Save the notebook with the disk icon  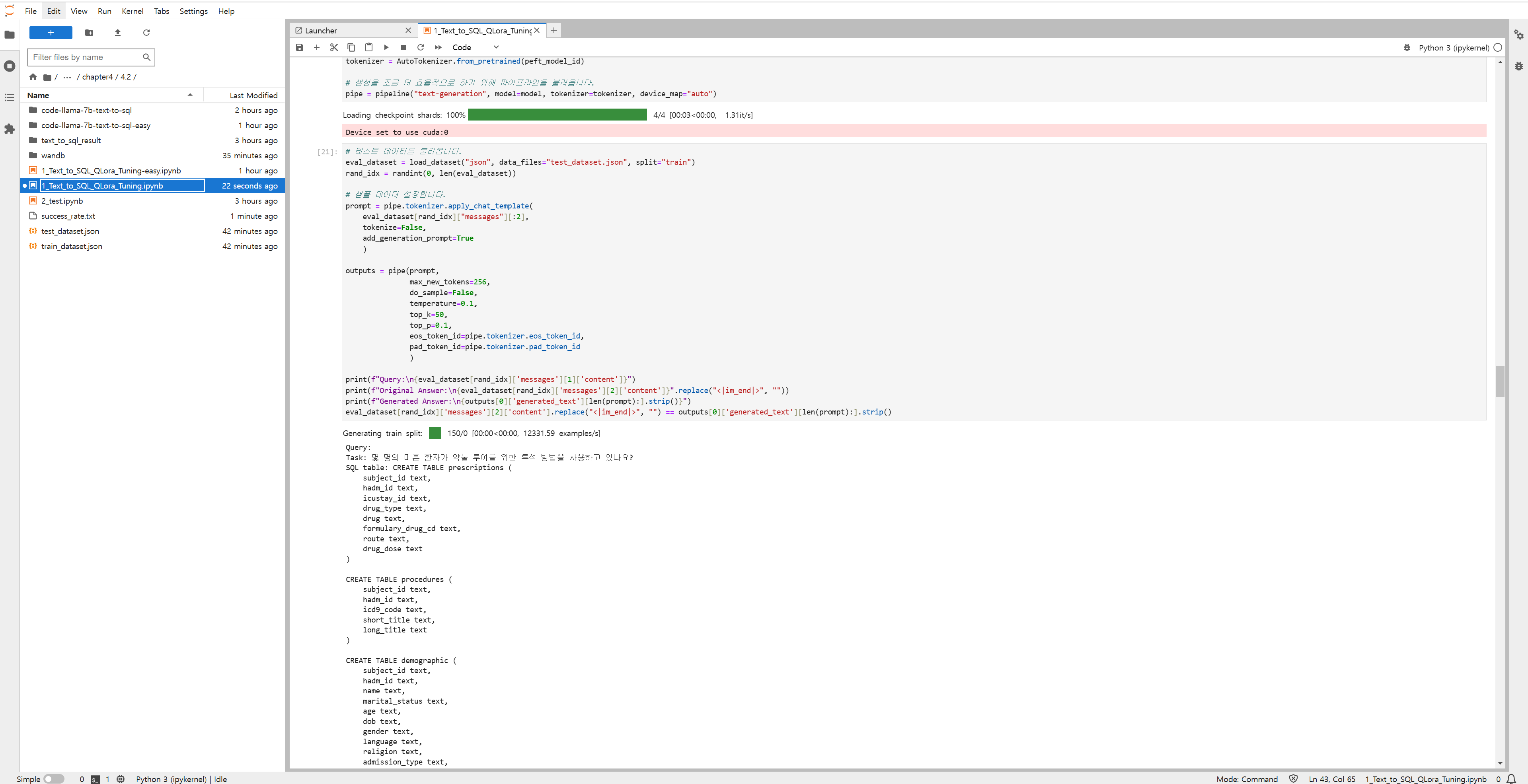pyautogui.click(x=300, y=47)
